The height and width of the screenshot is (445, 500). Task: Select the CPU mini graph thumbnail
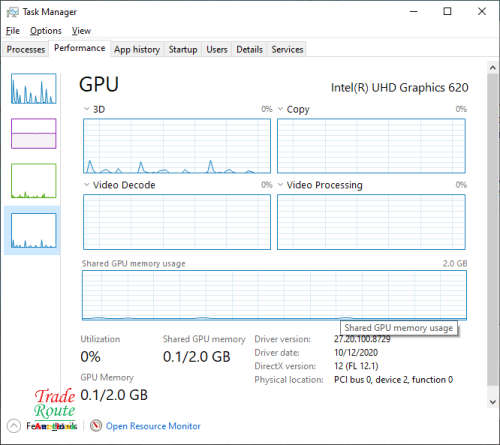coord(33,89)
